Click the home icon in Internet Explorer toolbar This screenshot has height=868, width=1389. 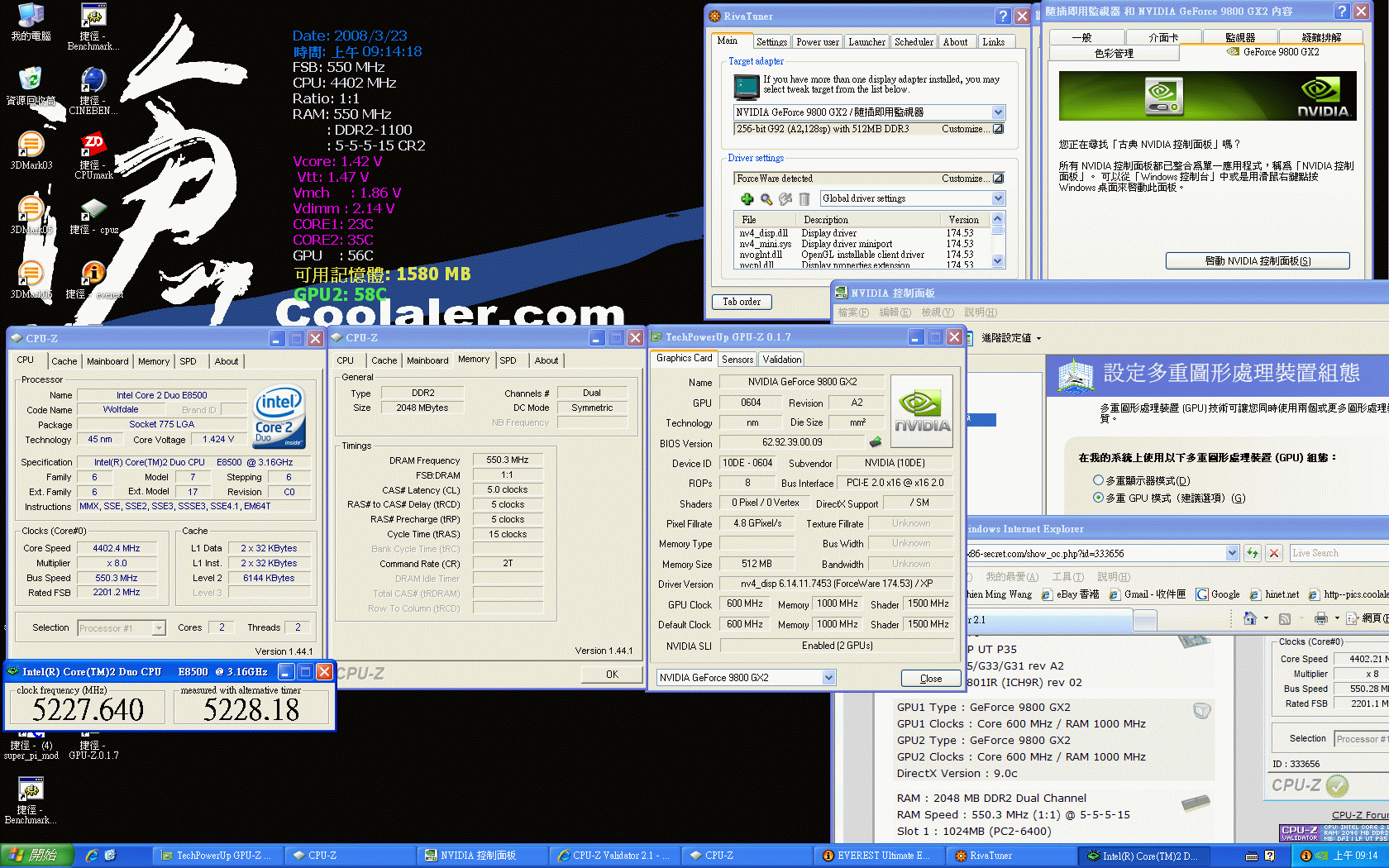[1249, 618]
